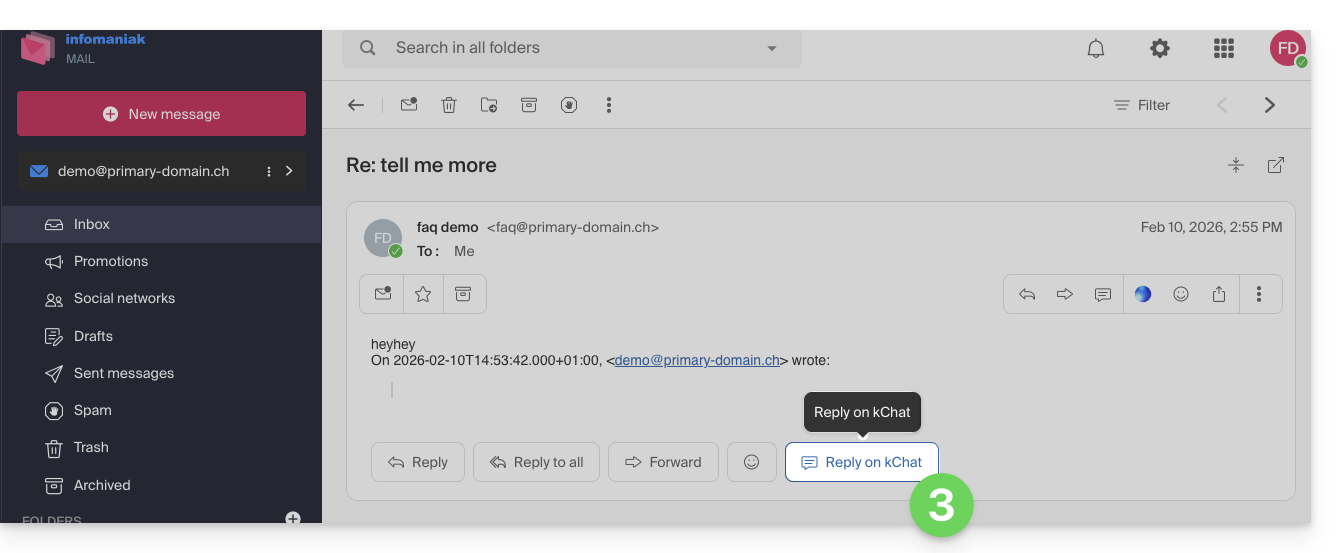Go to Sent messages folder
Image resolution: width=1341 pixels, height=553 pixels.
(x=123, y=373)
